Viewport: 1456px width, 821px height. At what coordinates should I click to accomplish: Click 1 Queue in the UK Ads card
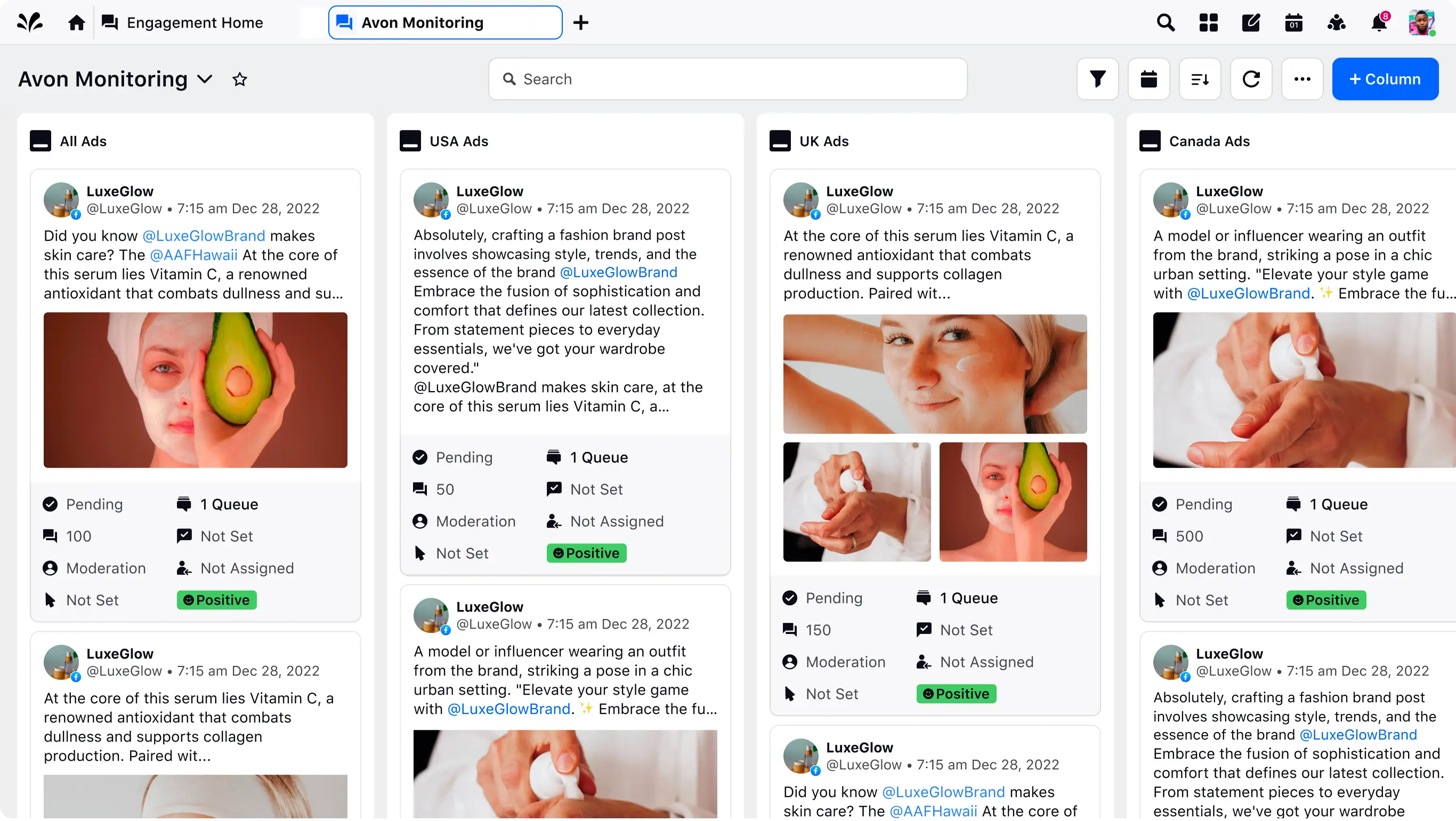(958, 598)
